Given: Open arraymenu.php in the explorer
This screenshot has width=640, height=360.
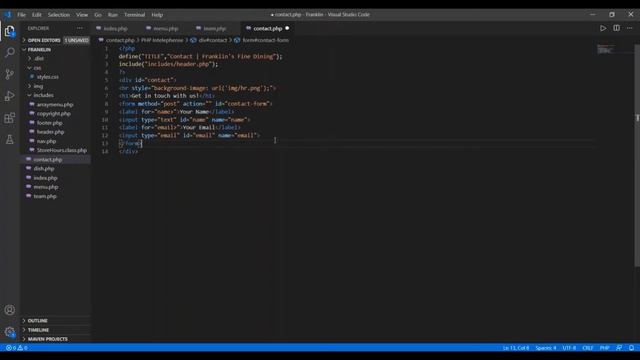Looking at the screenshot, I should coord(56,104).
